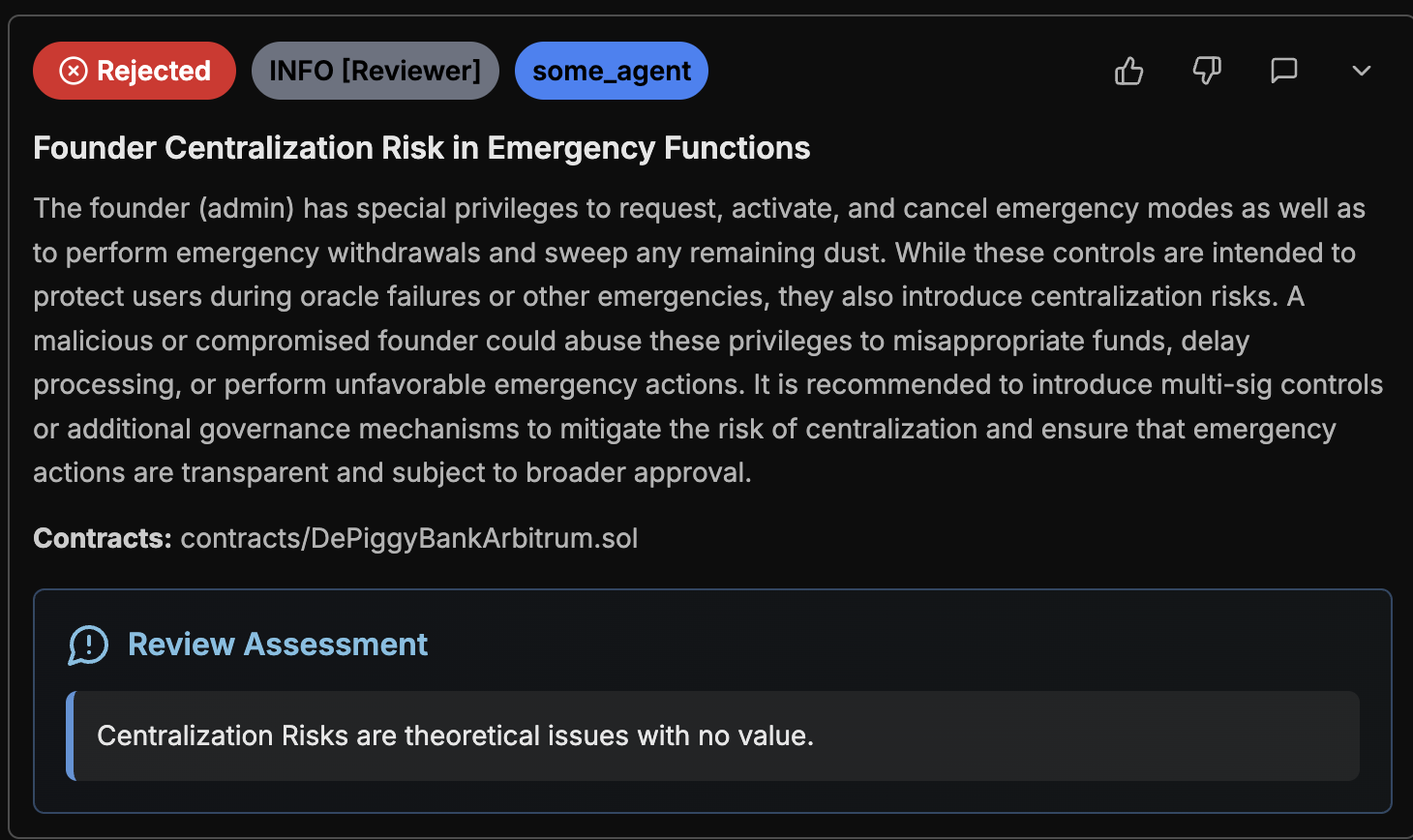Collapse the finding with the chevron arrow

(x=1361, y=71)
